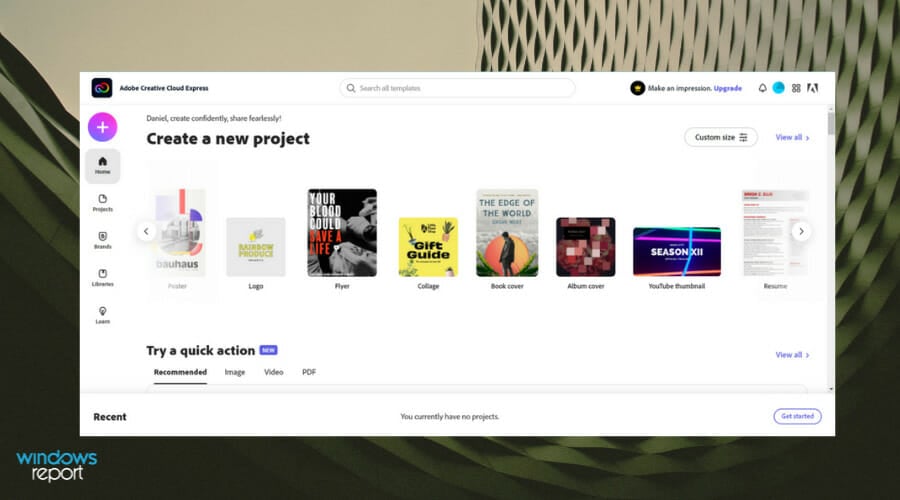Select the Resume template
The image size is (900, 500).
click(775, 232)
